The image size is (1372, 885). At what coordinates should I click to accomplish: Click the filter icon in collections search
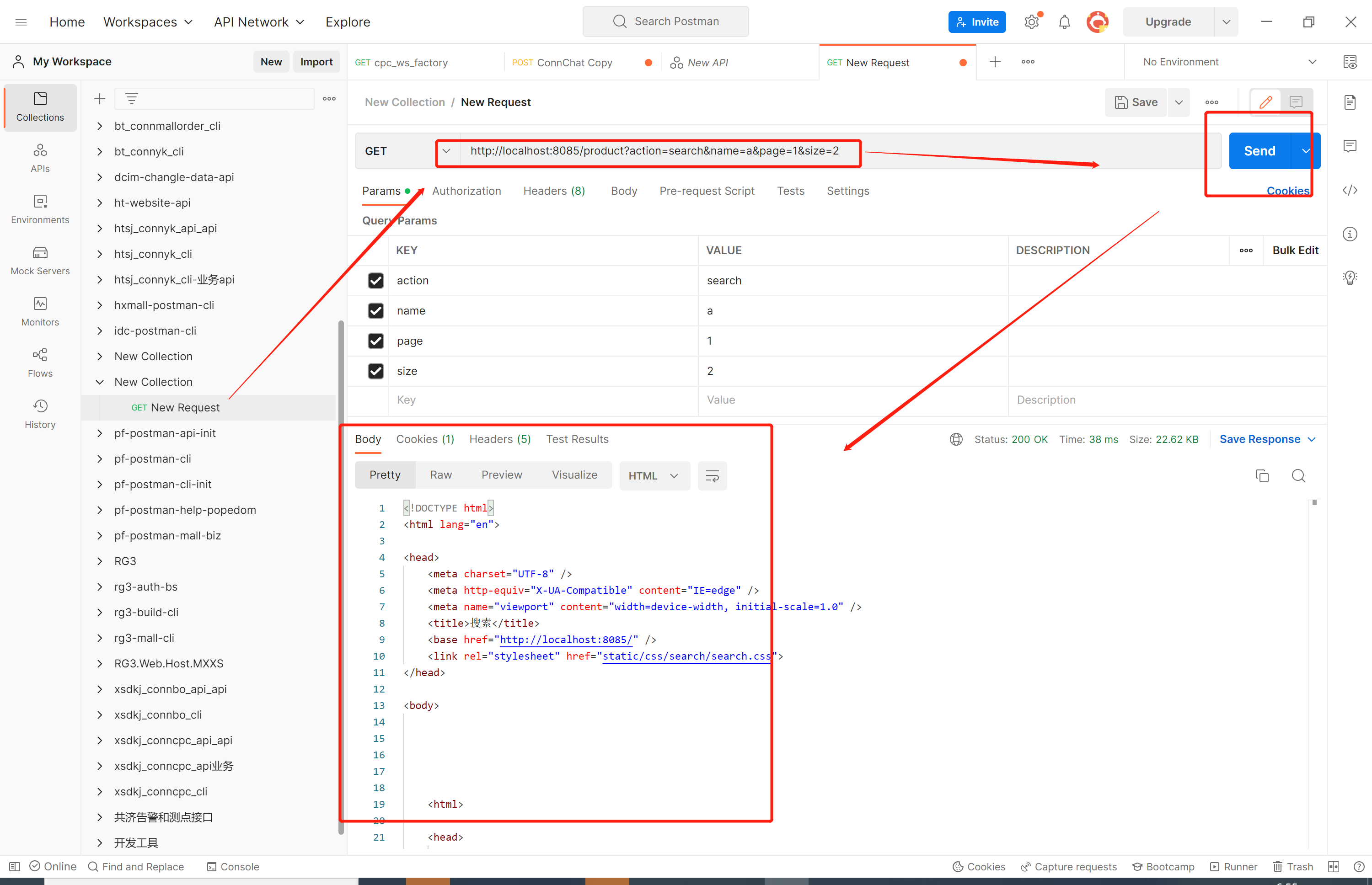(132, 99)
